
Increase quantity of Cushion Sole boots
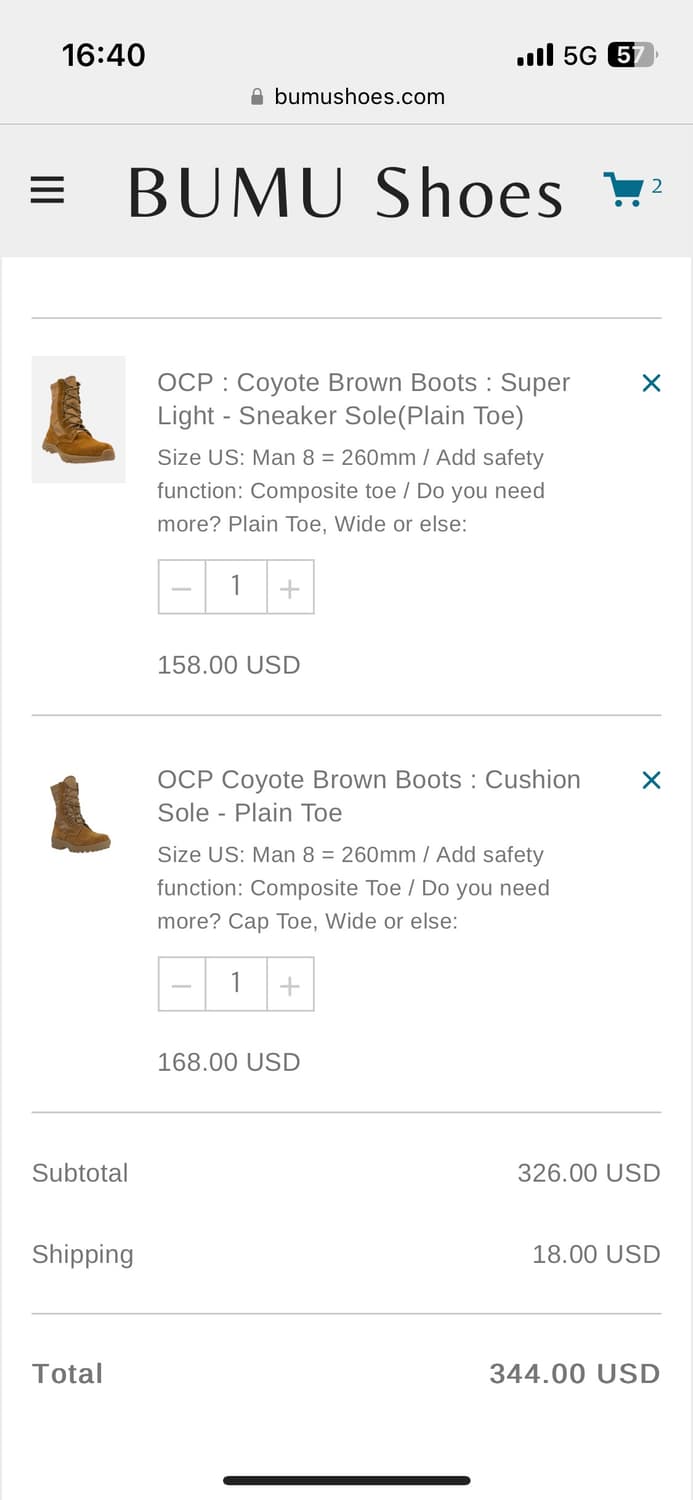pos(290,984)
